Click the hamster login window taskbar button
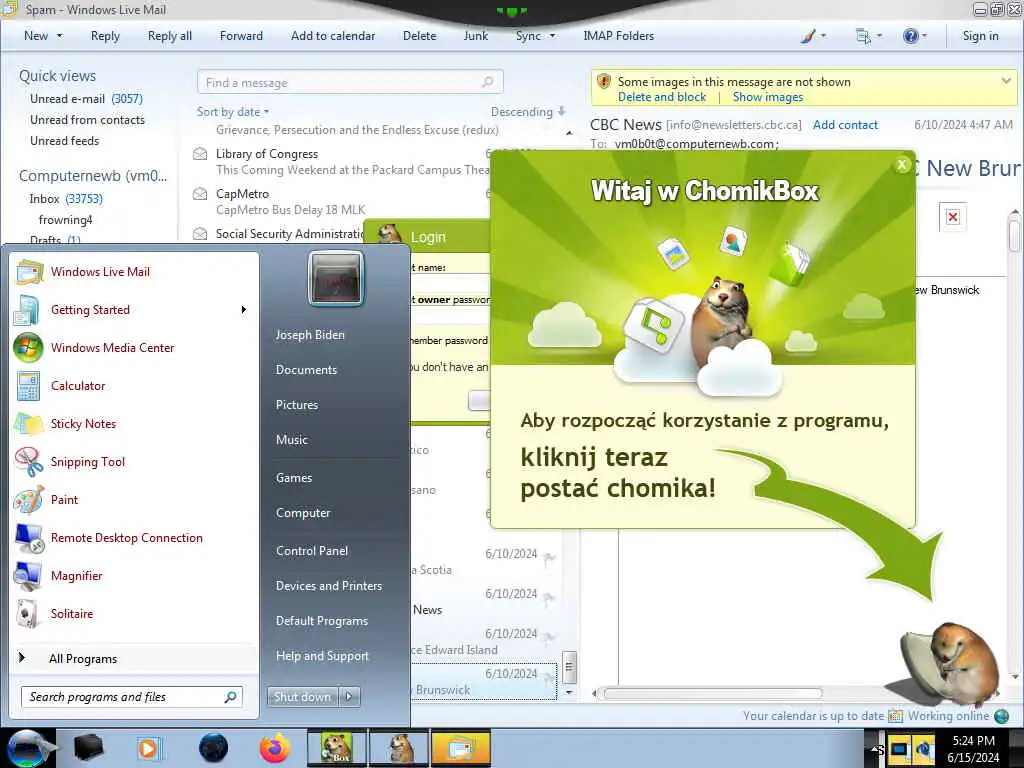 [x=399, y=748]
